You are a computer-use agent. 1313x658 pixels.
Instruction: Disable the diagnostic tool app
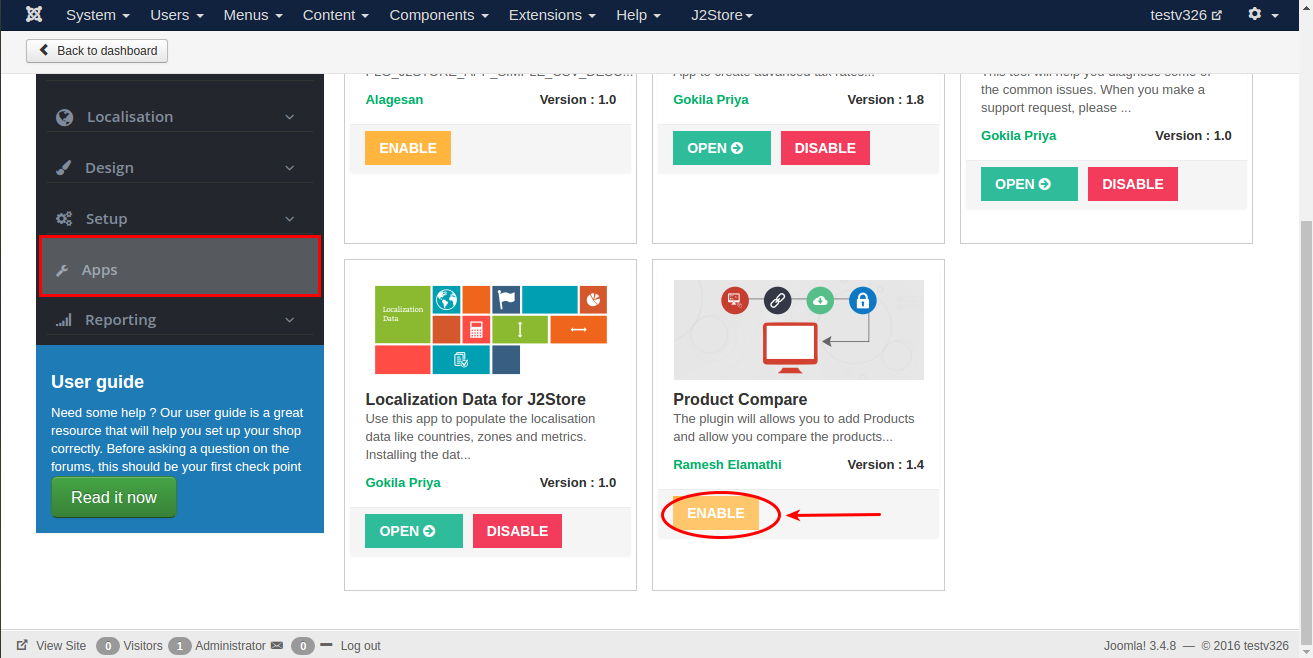click(1133, 184)
